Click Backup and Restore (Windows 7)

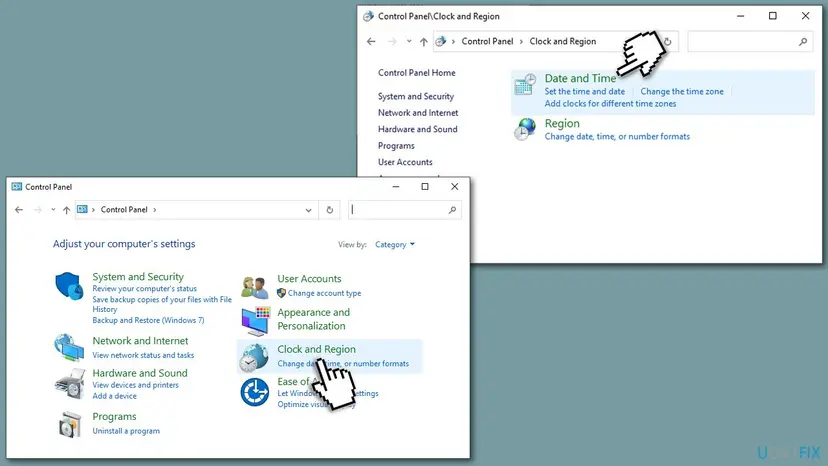tap(148, 320)
